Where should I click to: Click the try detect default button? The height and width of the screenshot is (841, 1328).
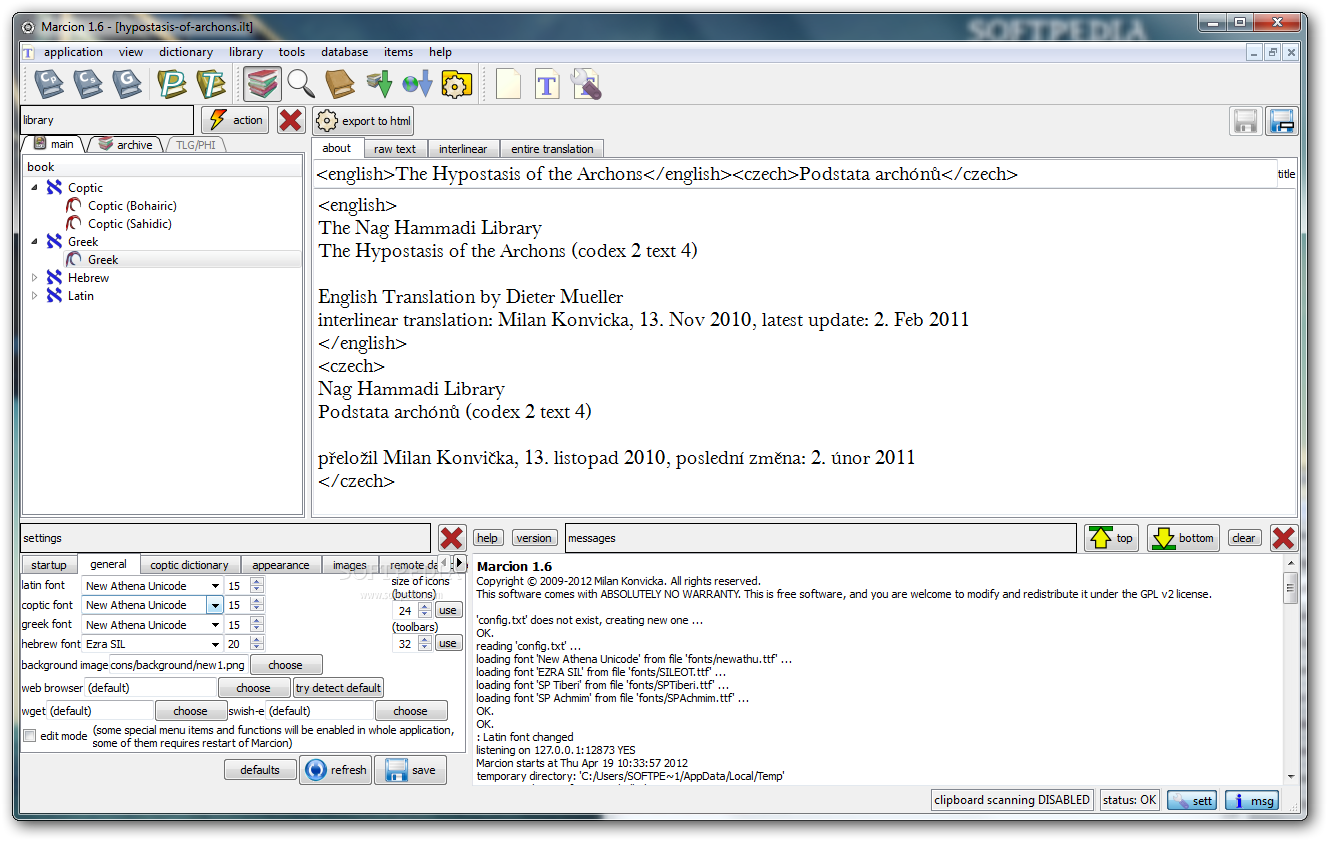(338, 688)
